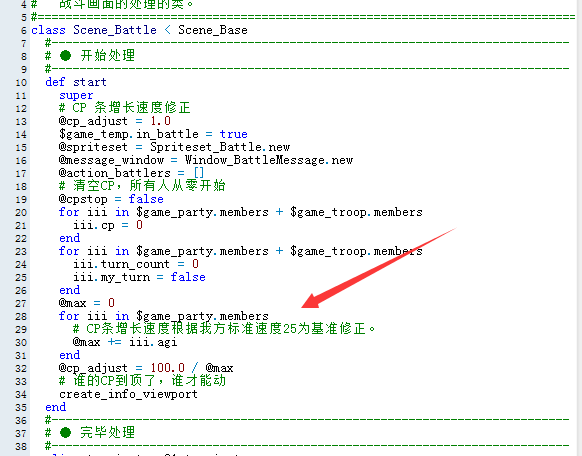582x456 pixels.
Task: Click the "end" keyword on line 31
Action: pos(69,355)
